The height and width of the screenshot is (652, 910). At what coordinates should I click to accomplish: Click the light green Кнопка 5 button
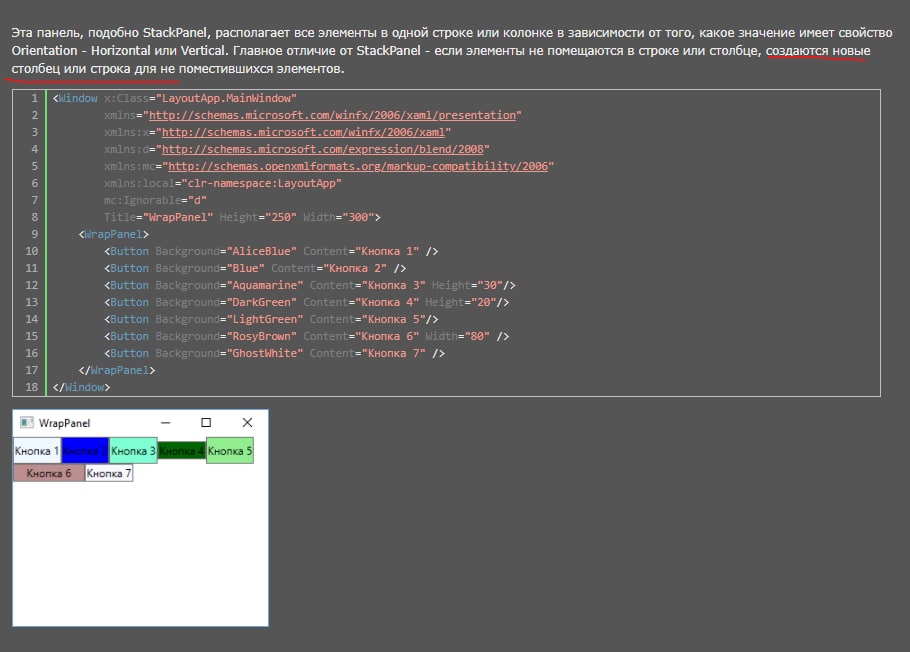[230, 451]
